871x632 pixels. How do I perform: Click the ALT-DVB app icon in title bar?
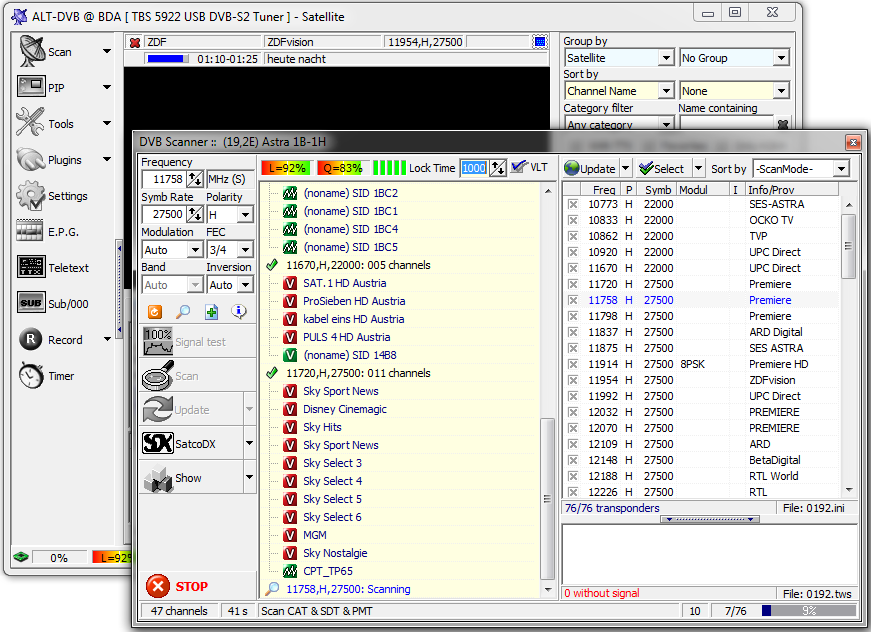tap(19, 16)
